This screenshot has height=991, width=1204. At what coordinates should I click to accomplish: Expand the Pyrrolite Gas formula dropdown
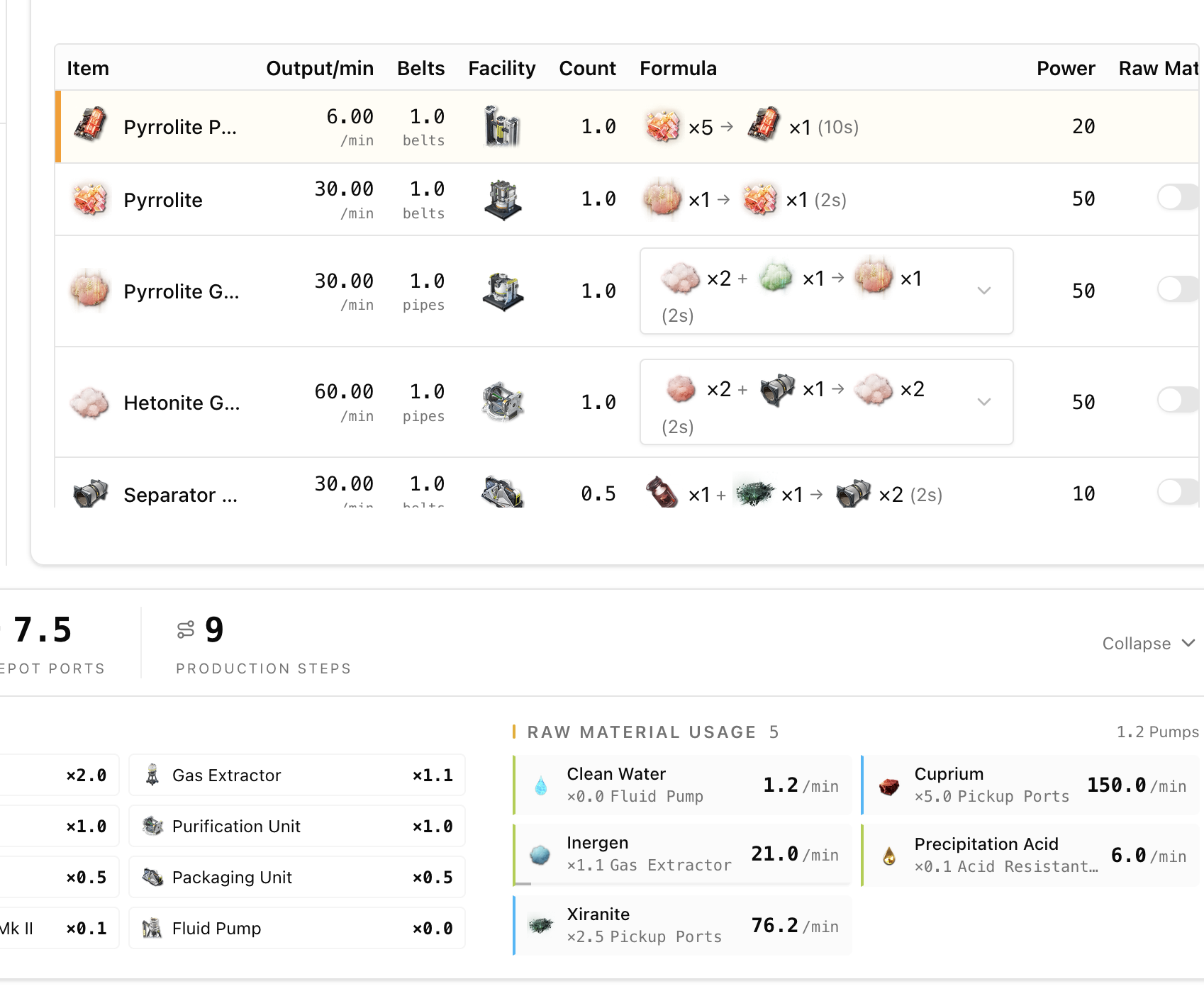click(984, 291)
